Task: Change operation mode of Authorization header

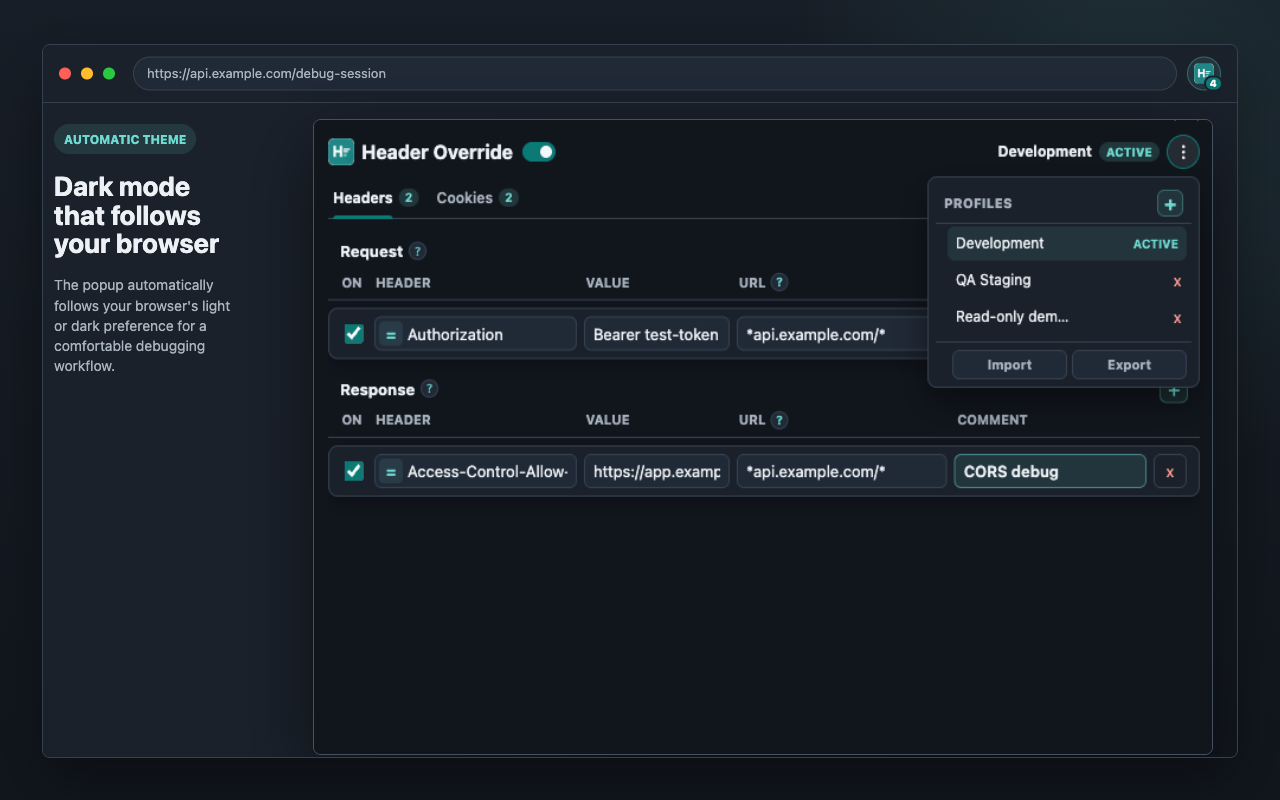Action: point(391,334)
